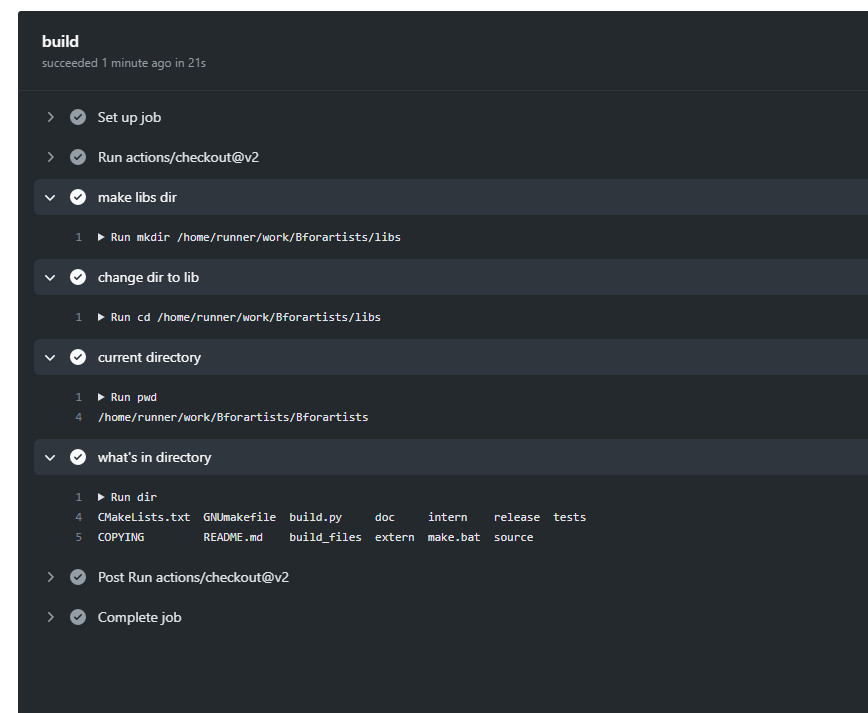Screen dimensions: 868x713
Task: Expand the Run mkdir command disclosure triangle
Action: [102, 237]
